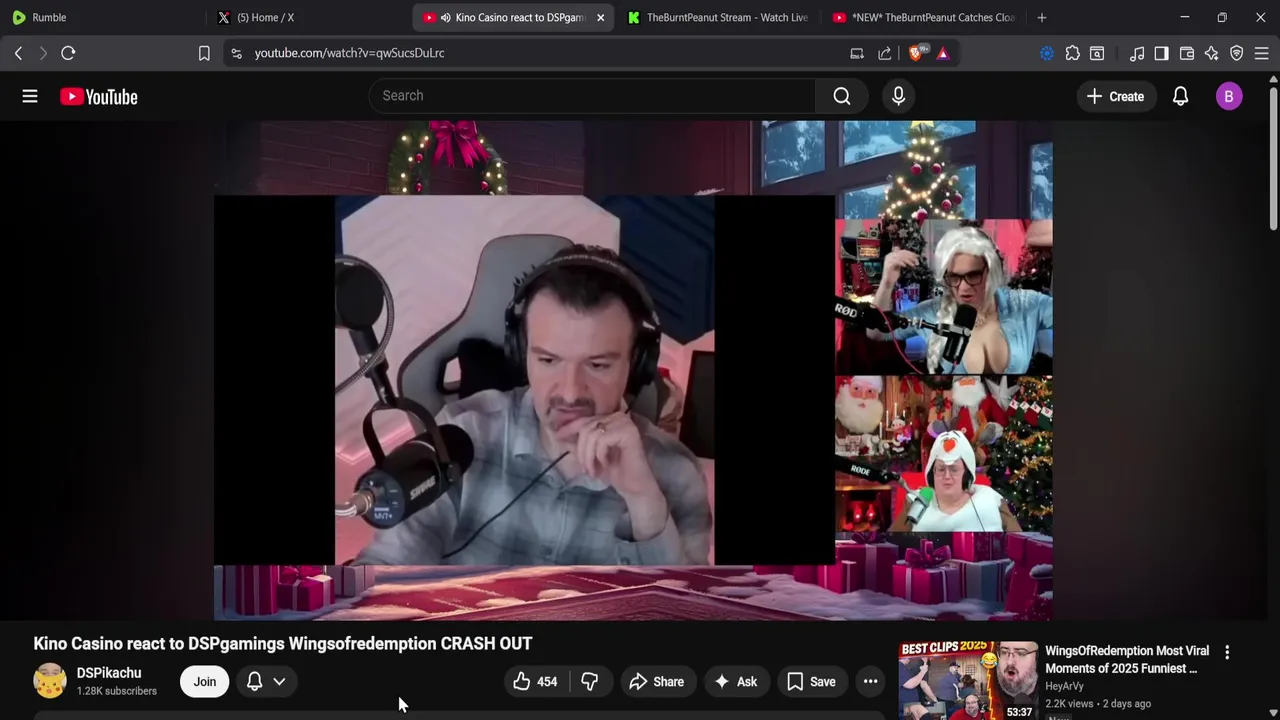Open a new browser tab
The height and width of the screenshot is (720, 1280).
[x=1042, y=17]
